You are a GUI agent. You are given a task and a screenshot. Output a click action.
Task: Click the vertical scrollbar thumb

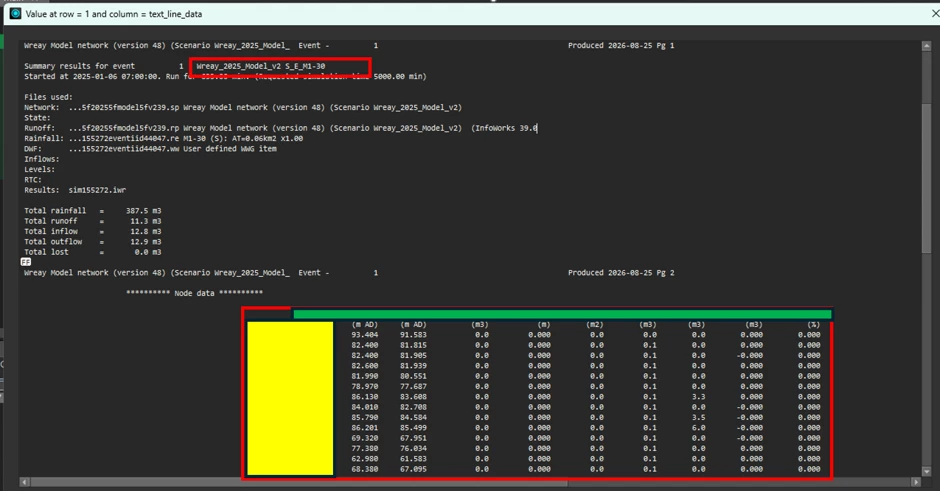coord(926,177)
